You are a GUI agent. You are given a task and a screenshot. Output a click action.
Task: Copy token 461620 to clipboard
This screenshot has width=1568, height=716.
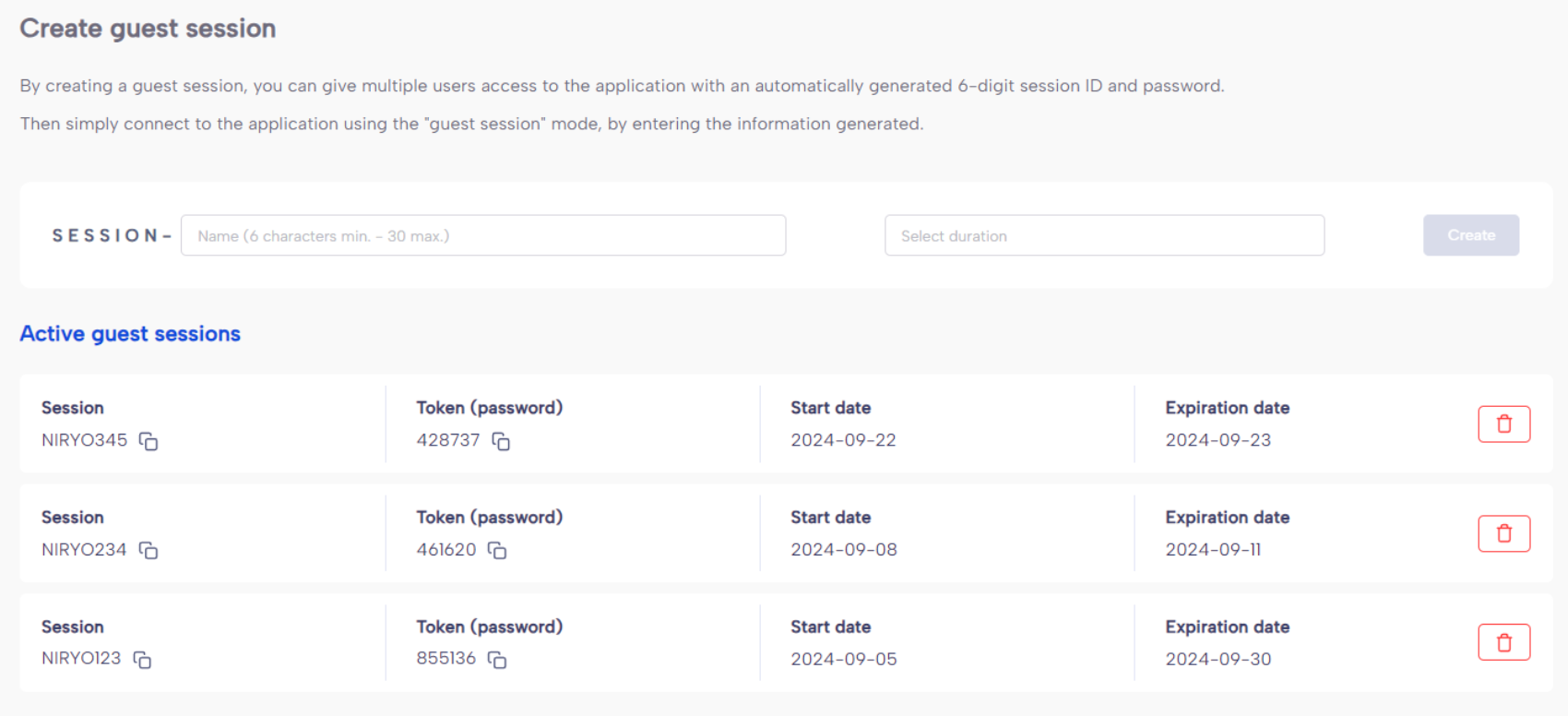pos(497,551)
